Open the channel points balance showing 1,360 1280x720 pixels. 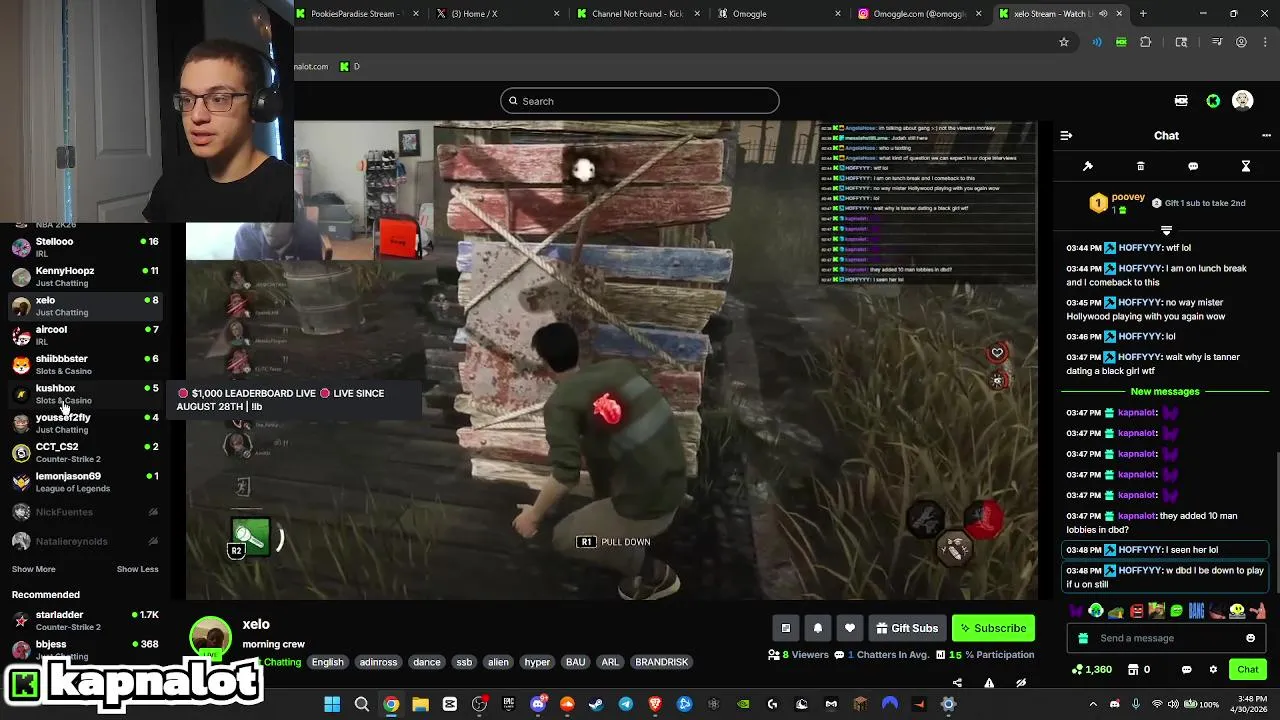[x=1091, y=669]
